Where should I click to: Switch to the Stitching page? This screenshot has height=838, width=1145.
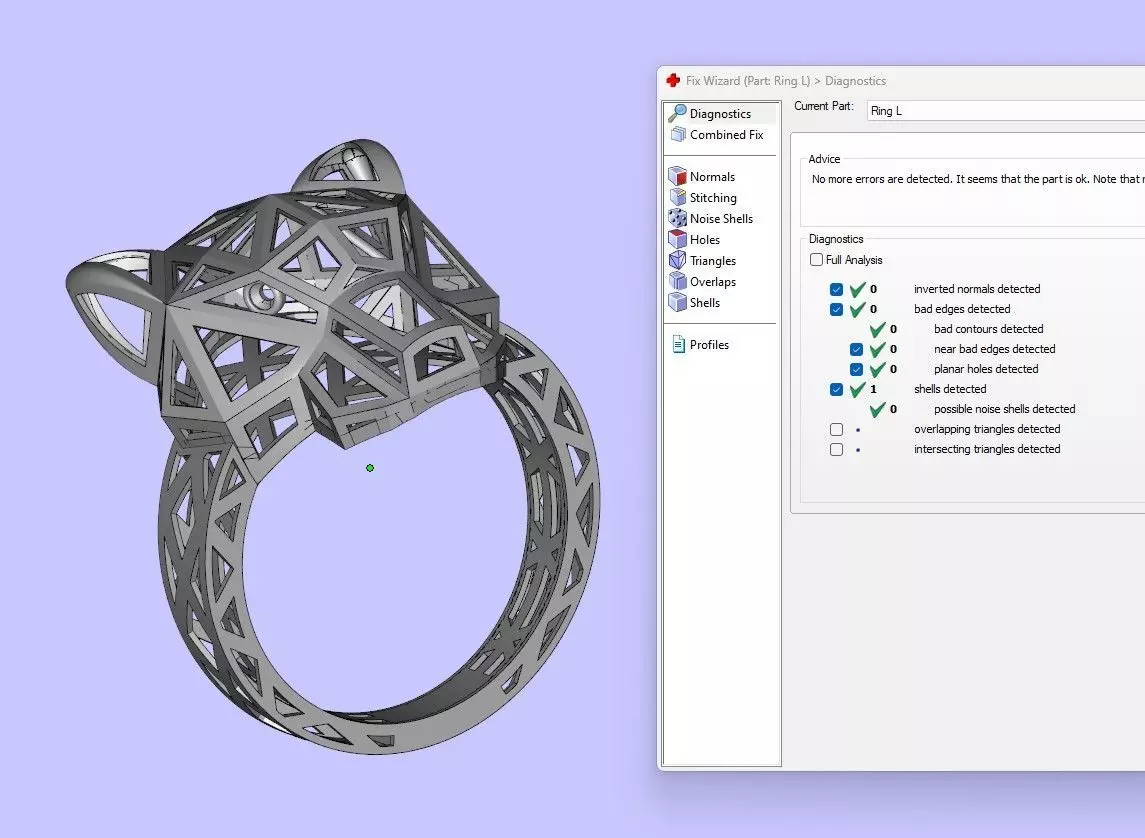tap(713, 198)
